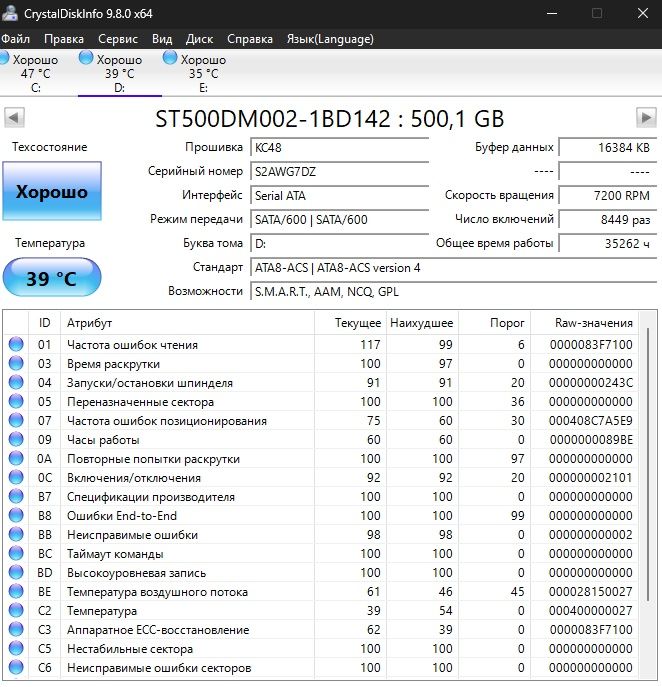Click the CrystalDiskInfo app icon in title bar
Screen dimensions: 662x687
click(10, 13)
